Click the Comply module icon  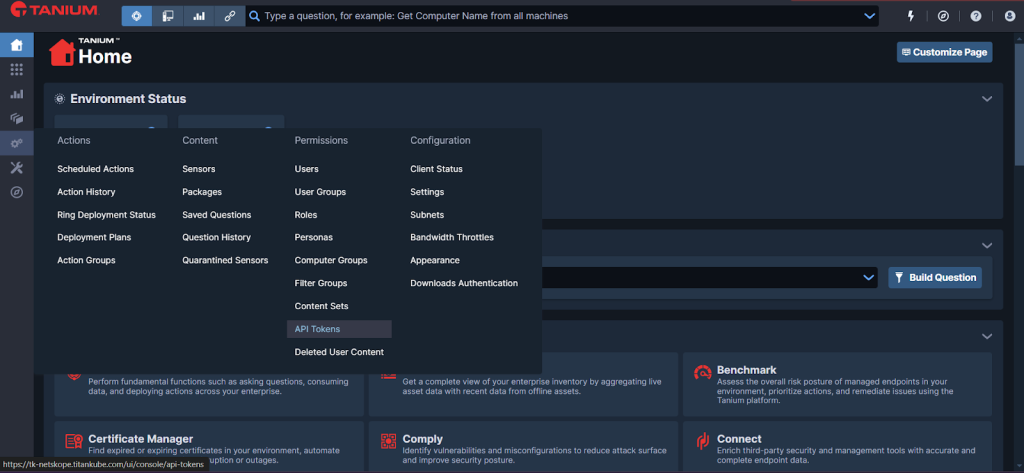(389, 442)
